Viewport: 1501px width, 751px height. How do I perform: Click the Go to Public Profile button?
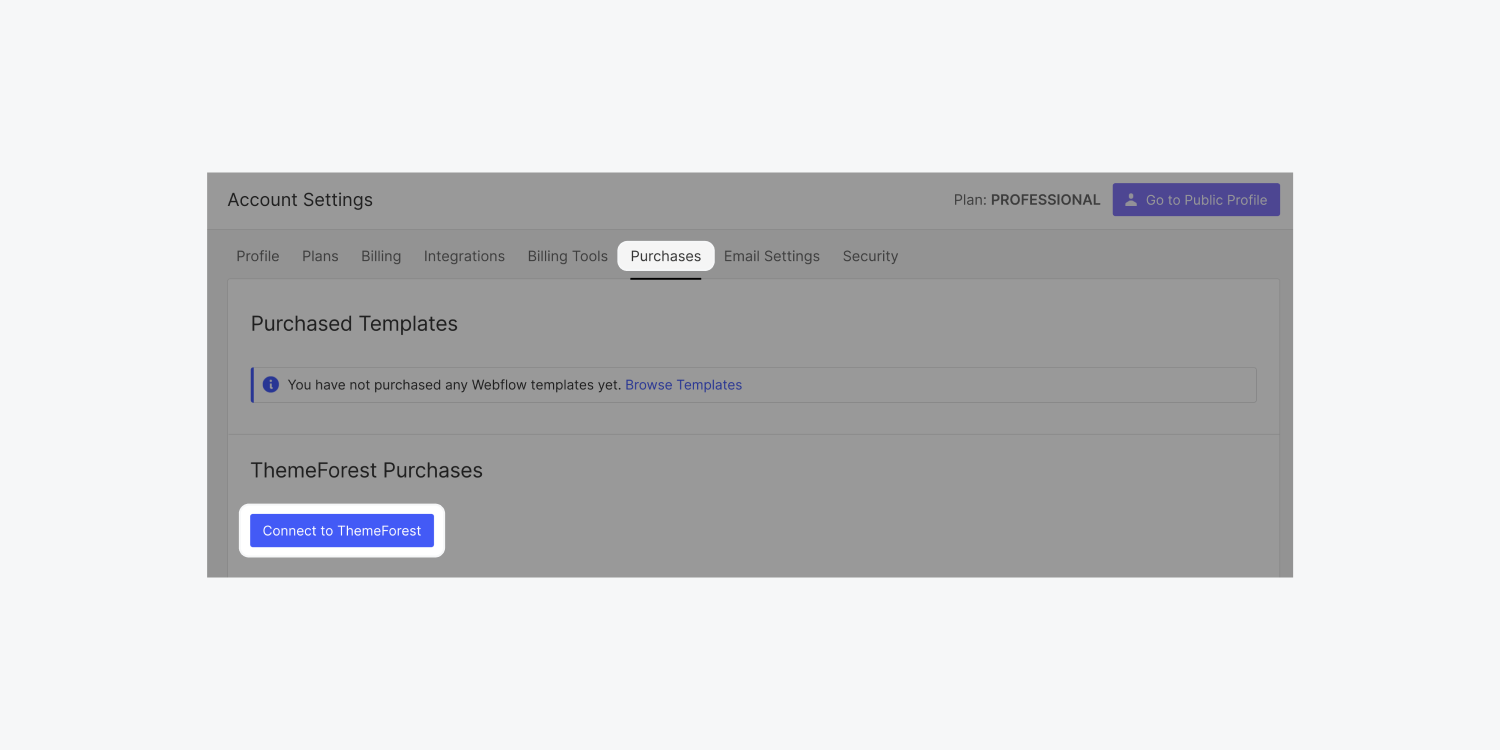click(x=1196, y=200)
